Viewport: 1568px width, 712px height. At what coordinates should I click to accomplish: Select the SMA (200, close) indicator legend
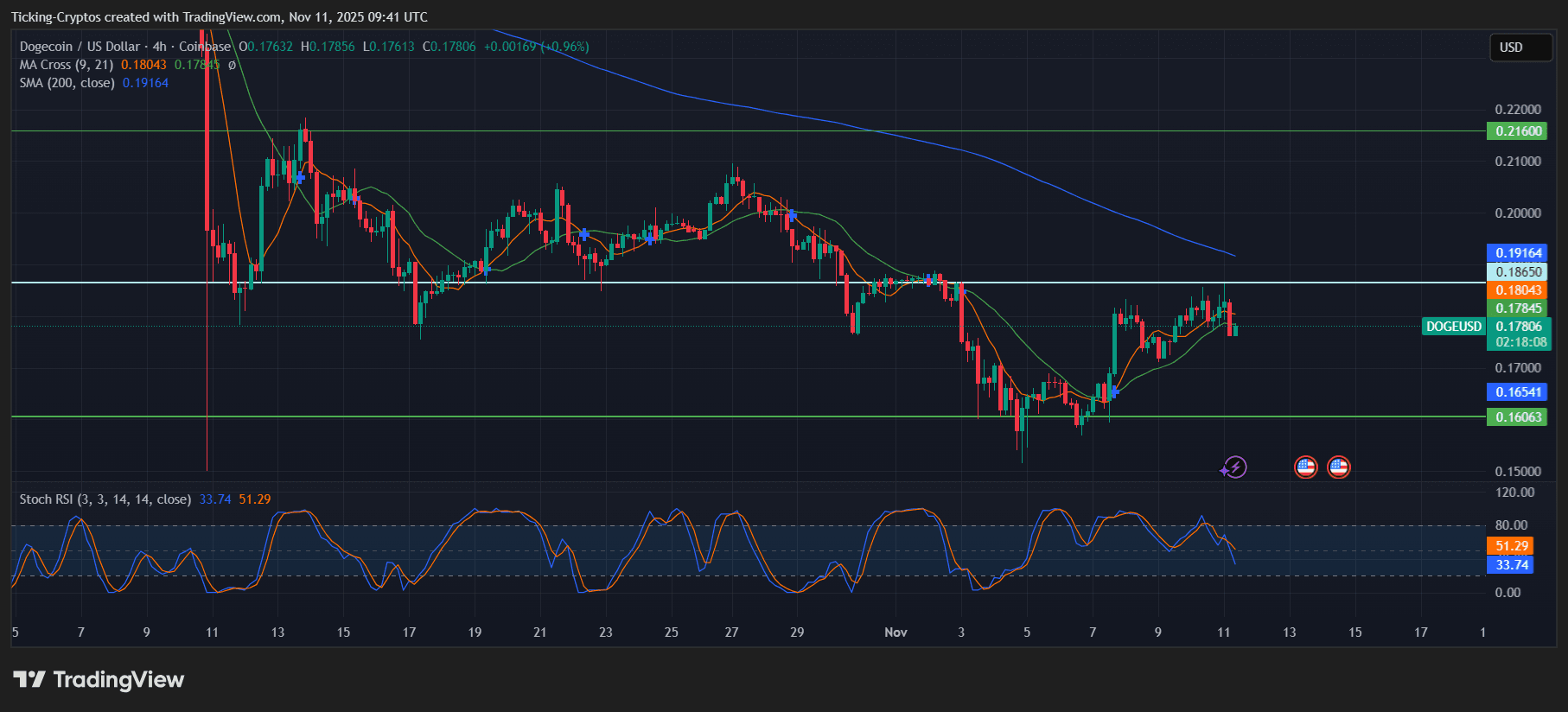67,83
